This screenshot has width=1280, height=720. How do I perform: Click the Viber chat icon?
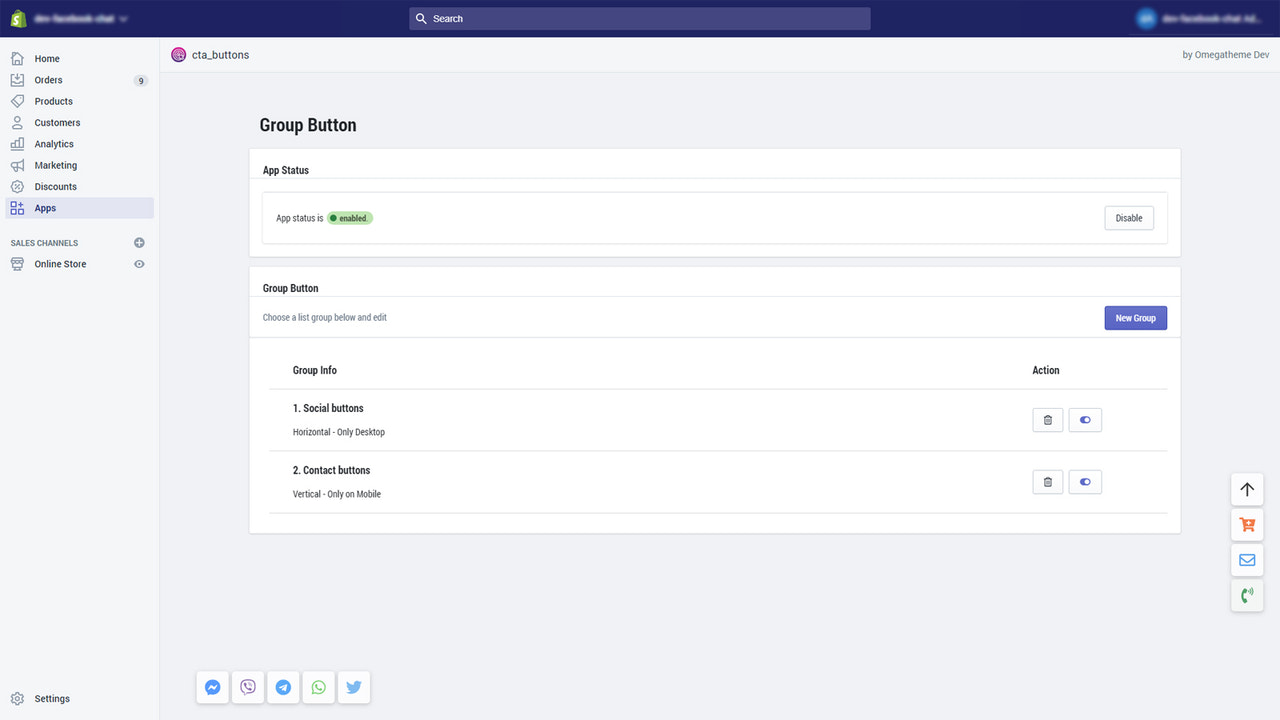(x=247, y=687)
